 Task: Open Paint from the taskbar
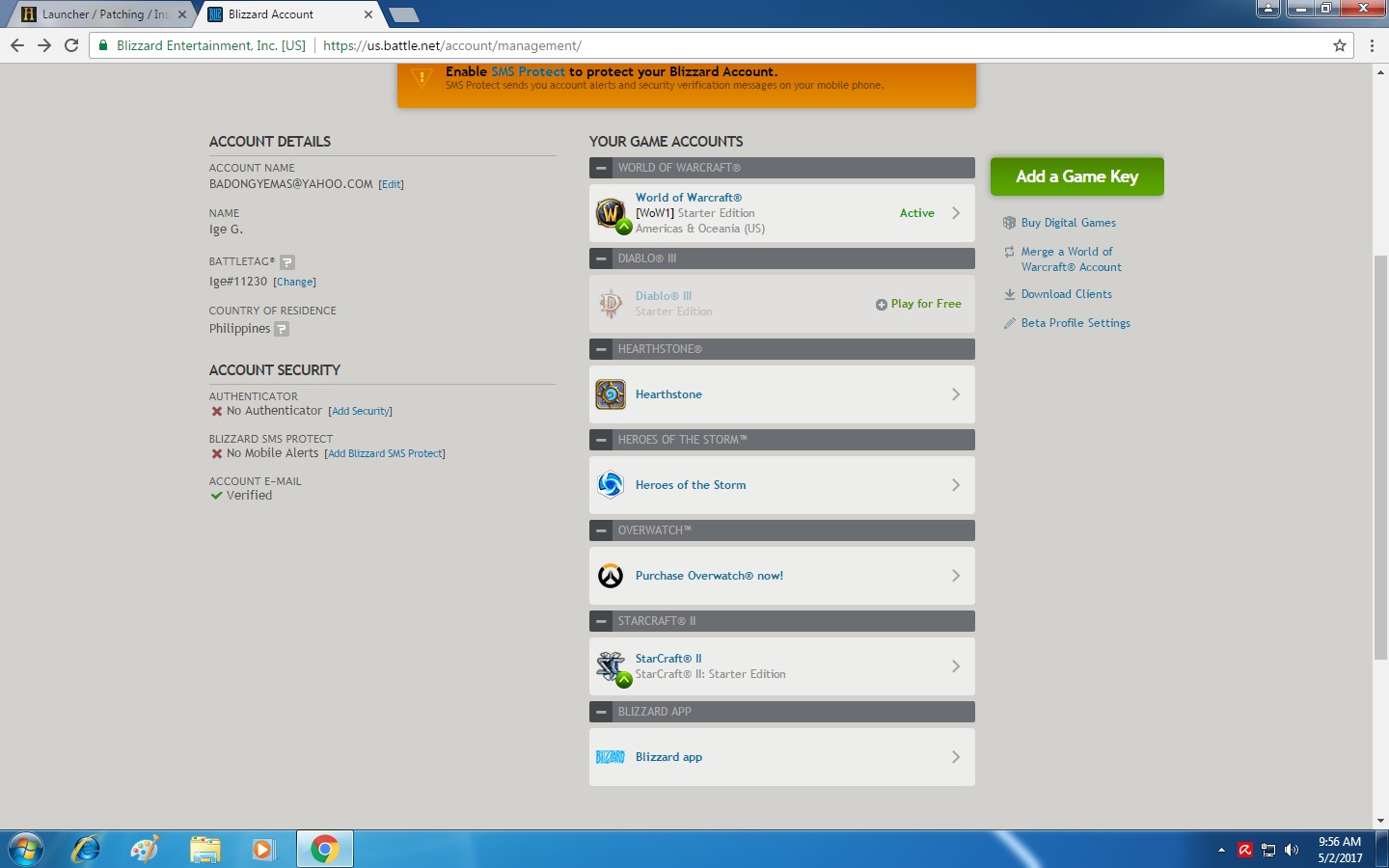click(145, 850)
